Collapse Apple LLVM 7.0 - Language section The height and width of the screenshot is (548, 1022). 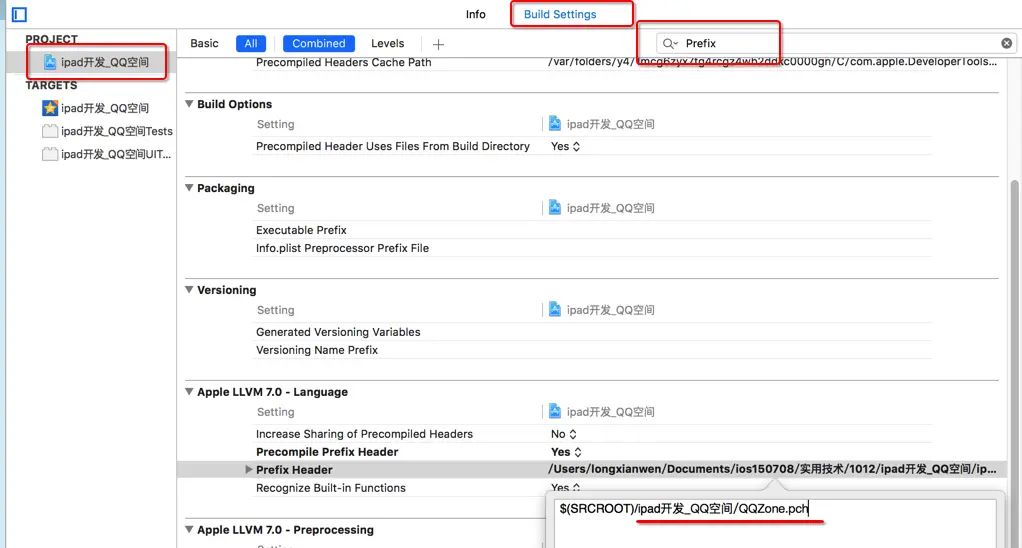(x=189, y=392)
